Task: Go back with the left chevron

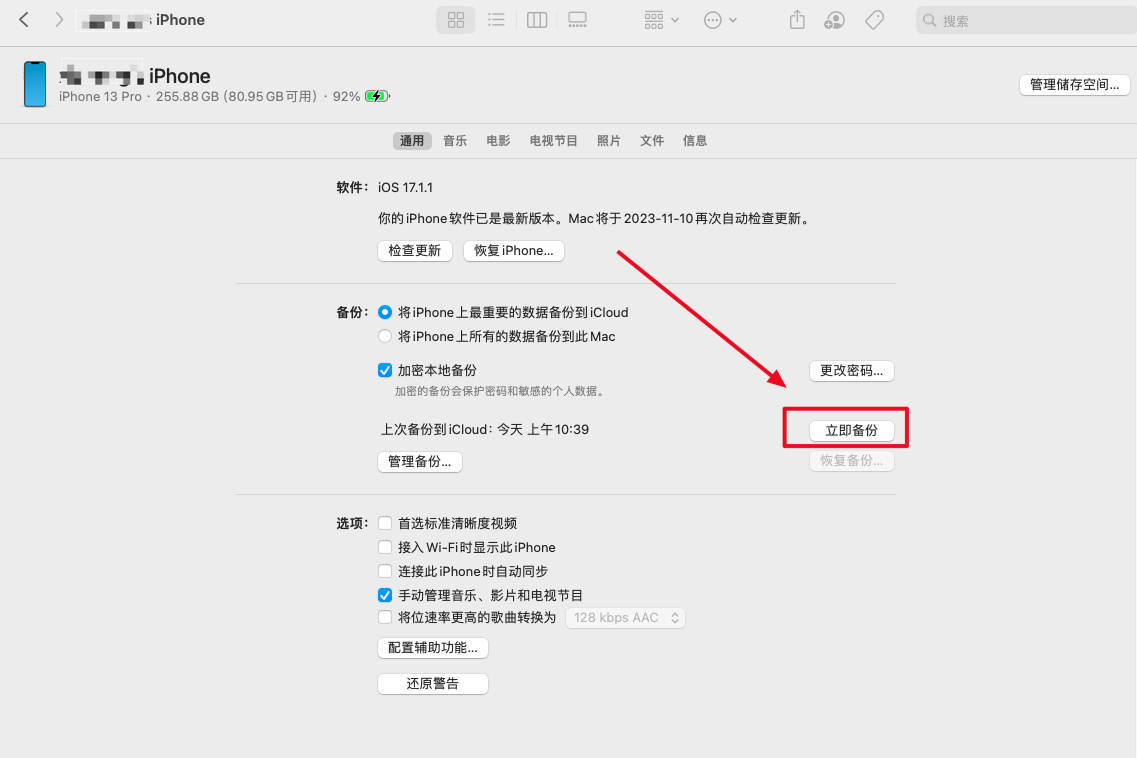Action: [x=24, y=20]
